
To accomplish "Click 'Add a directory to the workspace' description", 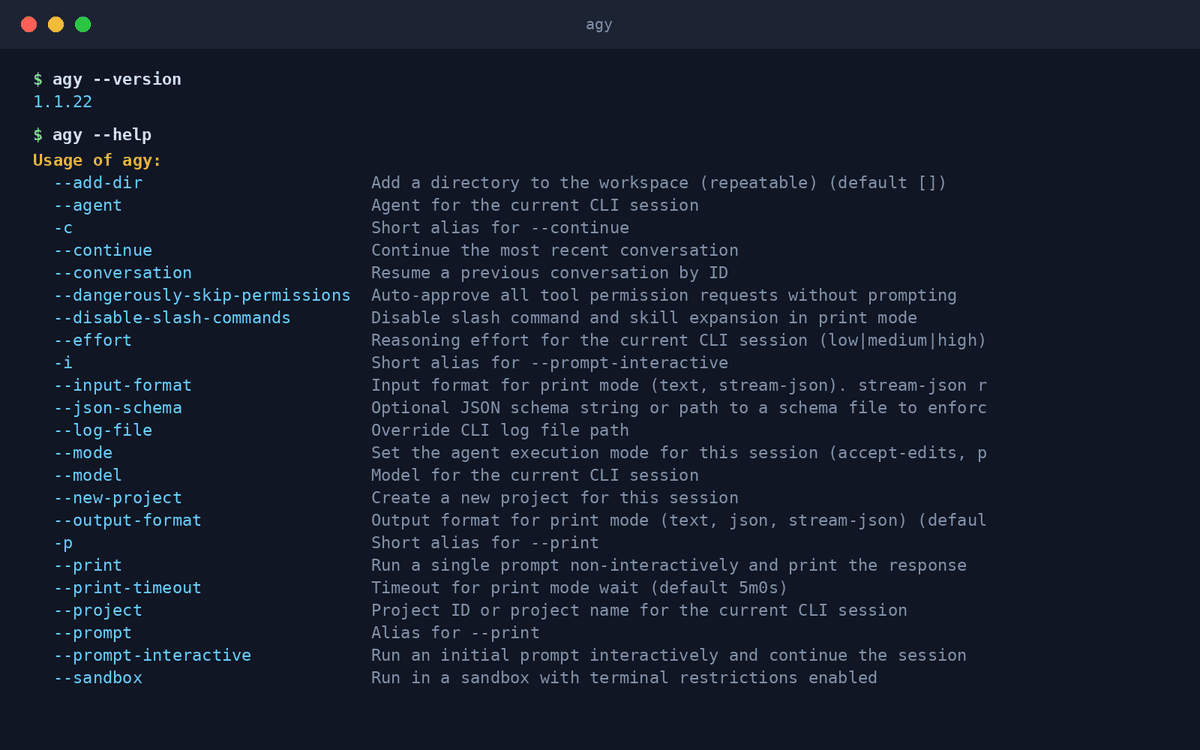I will coord(659,183).
